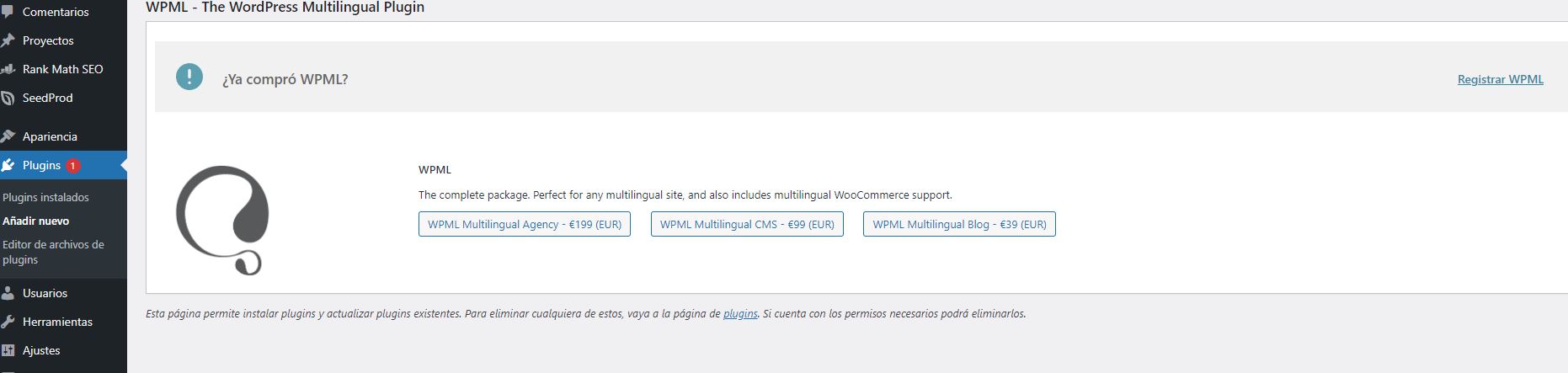The width and height of the screenshot is (1568, 373).
Task: Choose WPML Multilingual Agency €199 button
Action: 525,224
